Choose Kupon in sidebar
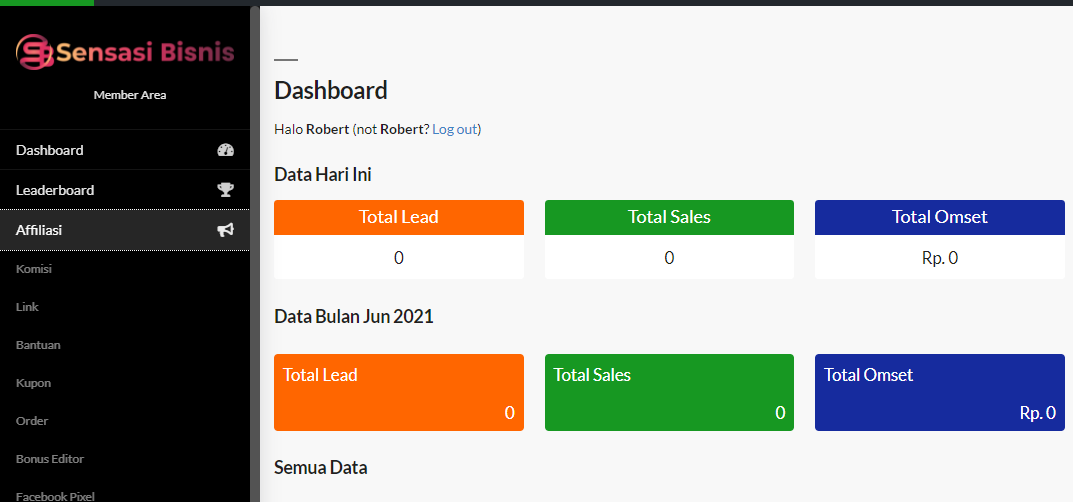This screenshot has height=502, width=1073. [x=33, y=383]
